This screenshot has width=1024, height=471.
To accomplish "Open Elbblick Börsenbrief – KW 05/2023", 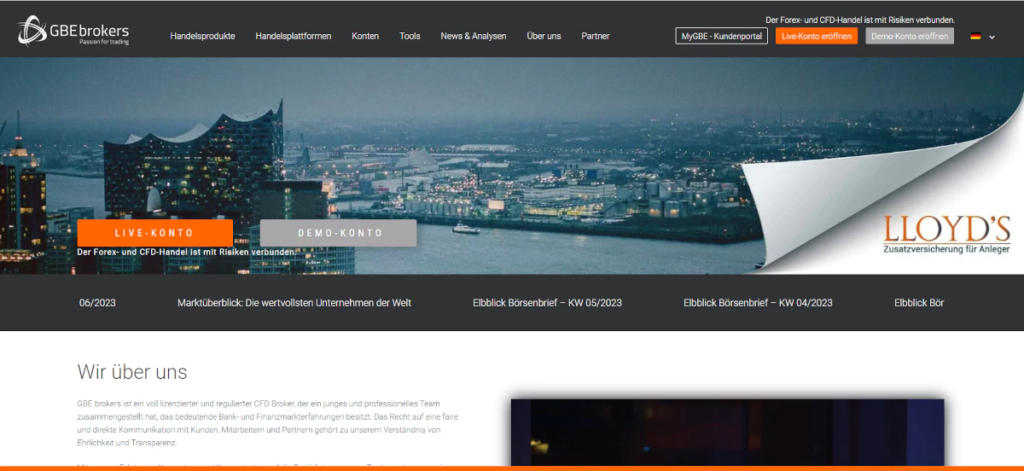I will pos(547,302).
